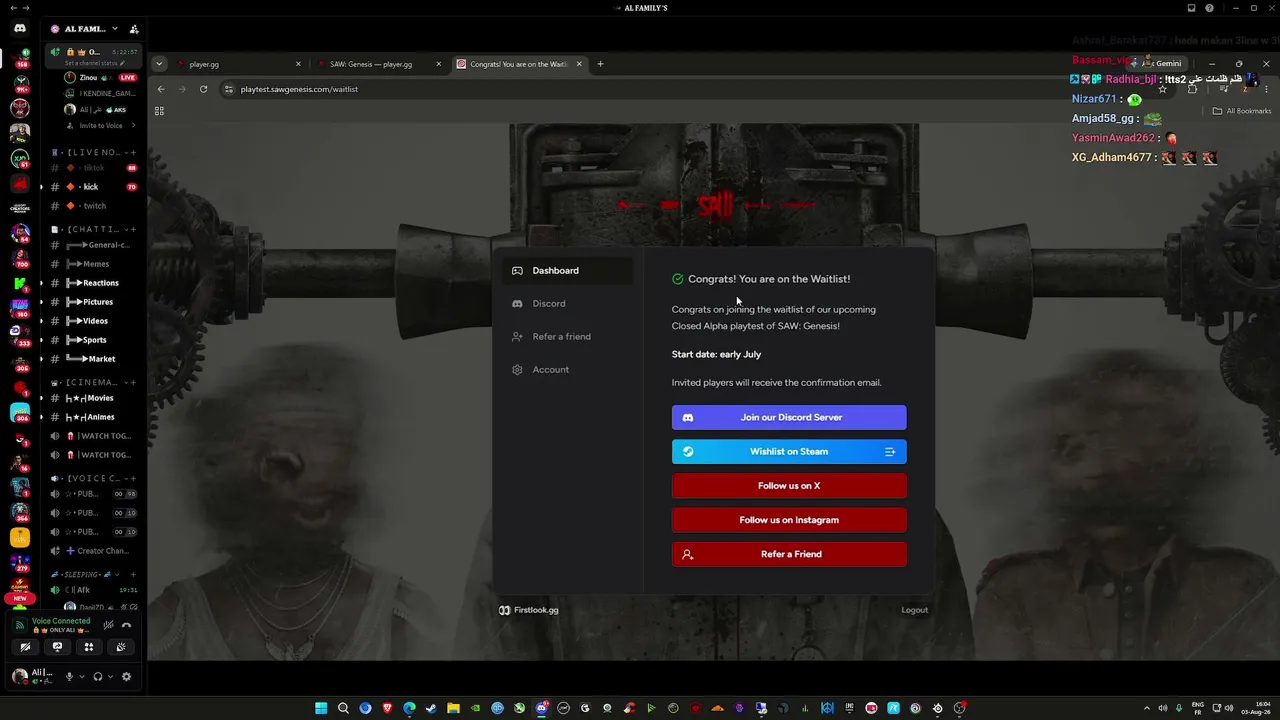Image resolution: width=1280 pixels, height=720 pixels.
Task: Open the Pictures channel in Discord
Action: [93, 302]
